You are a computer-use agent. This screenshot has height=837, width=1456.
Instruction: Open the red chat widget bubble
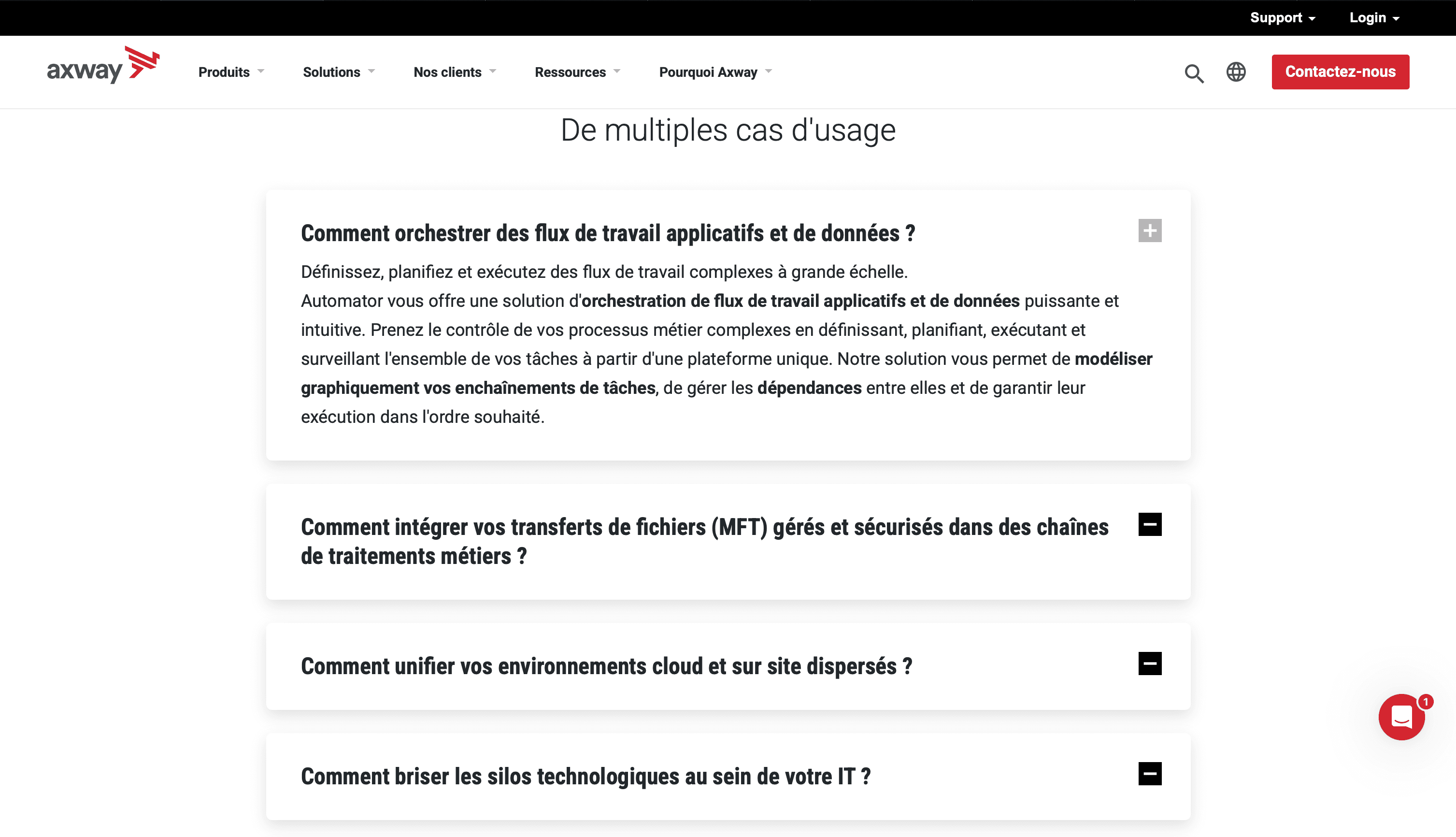(x=1401, y=716)
